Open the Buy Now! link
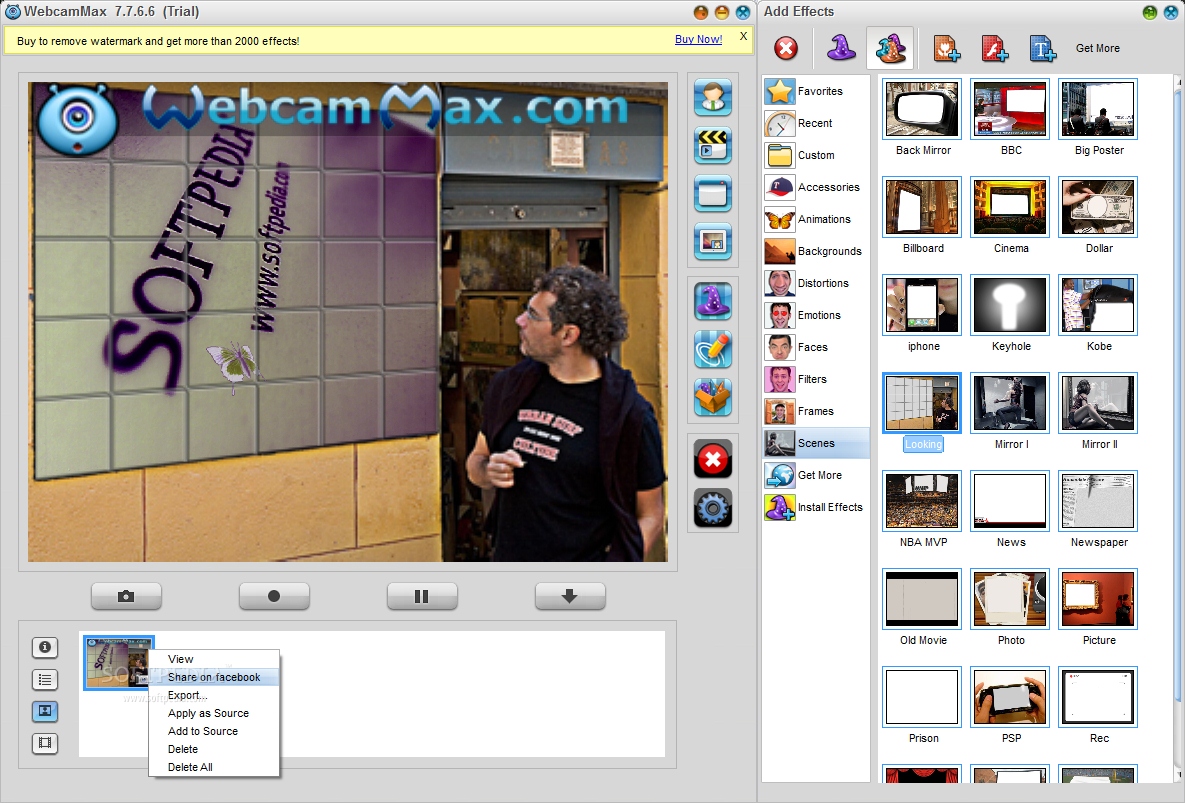1185x803 pixels. coord(698,39)
